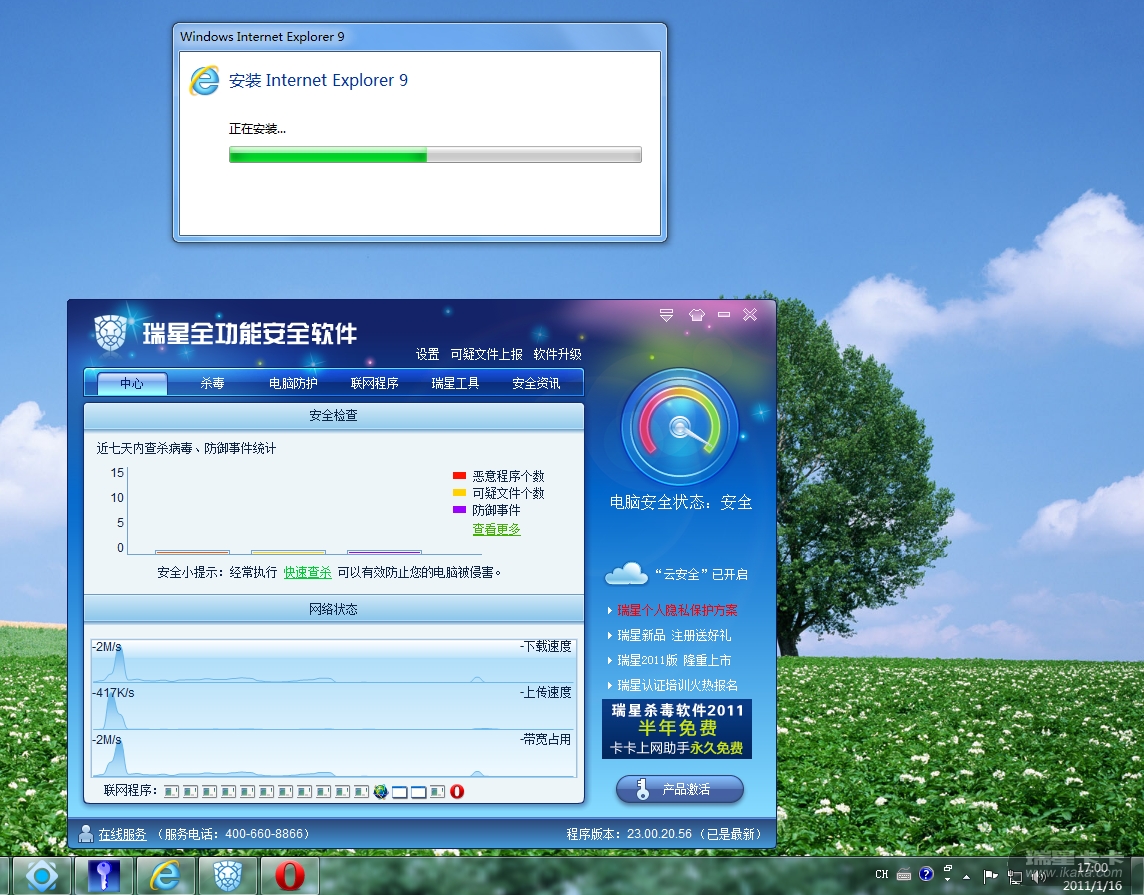The width and height of the screenshot is (1144, 895).
Task: Click the volume speaker tray icon
Action: [x=1037, y=876]
